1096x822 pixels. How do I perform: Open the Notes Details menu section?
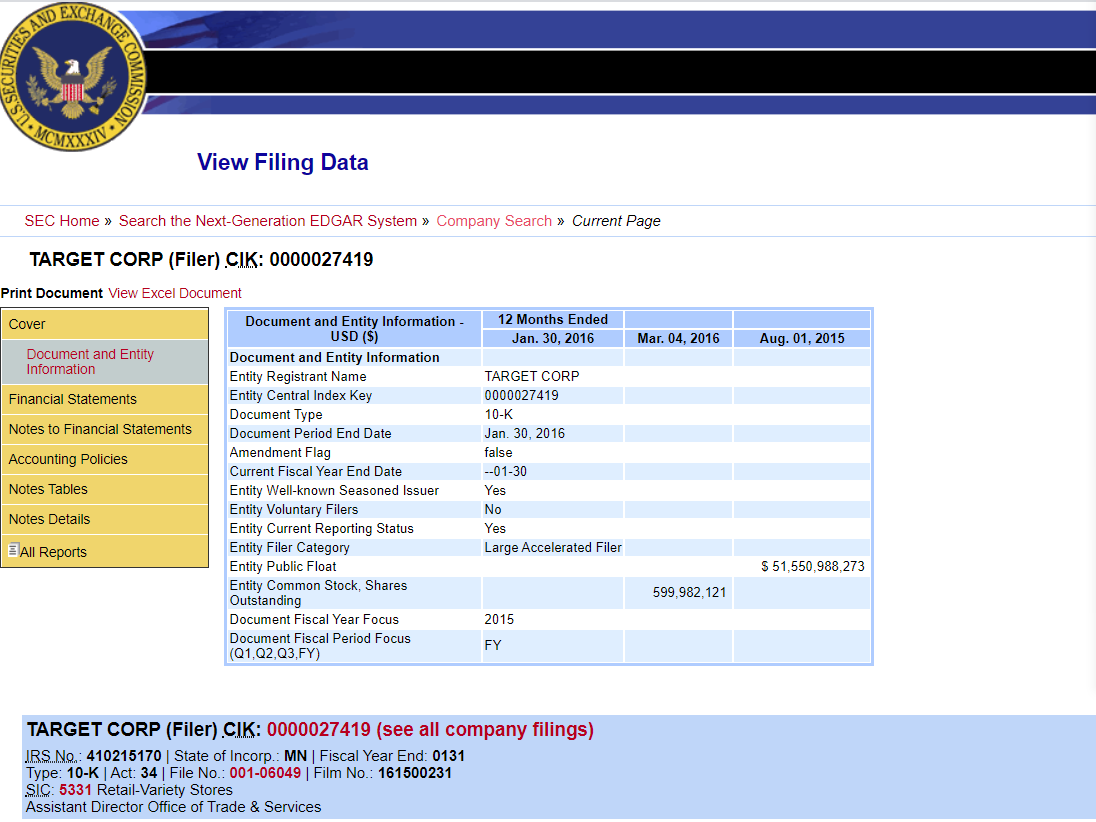pos(105,519)
